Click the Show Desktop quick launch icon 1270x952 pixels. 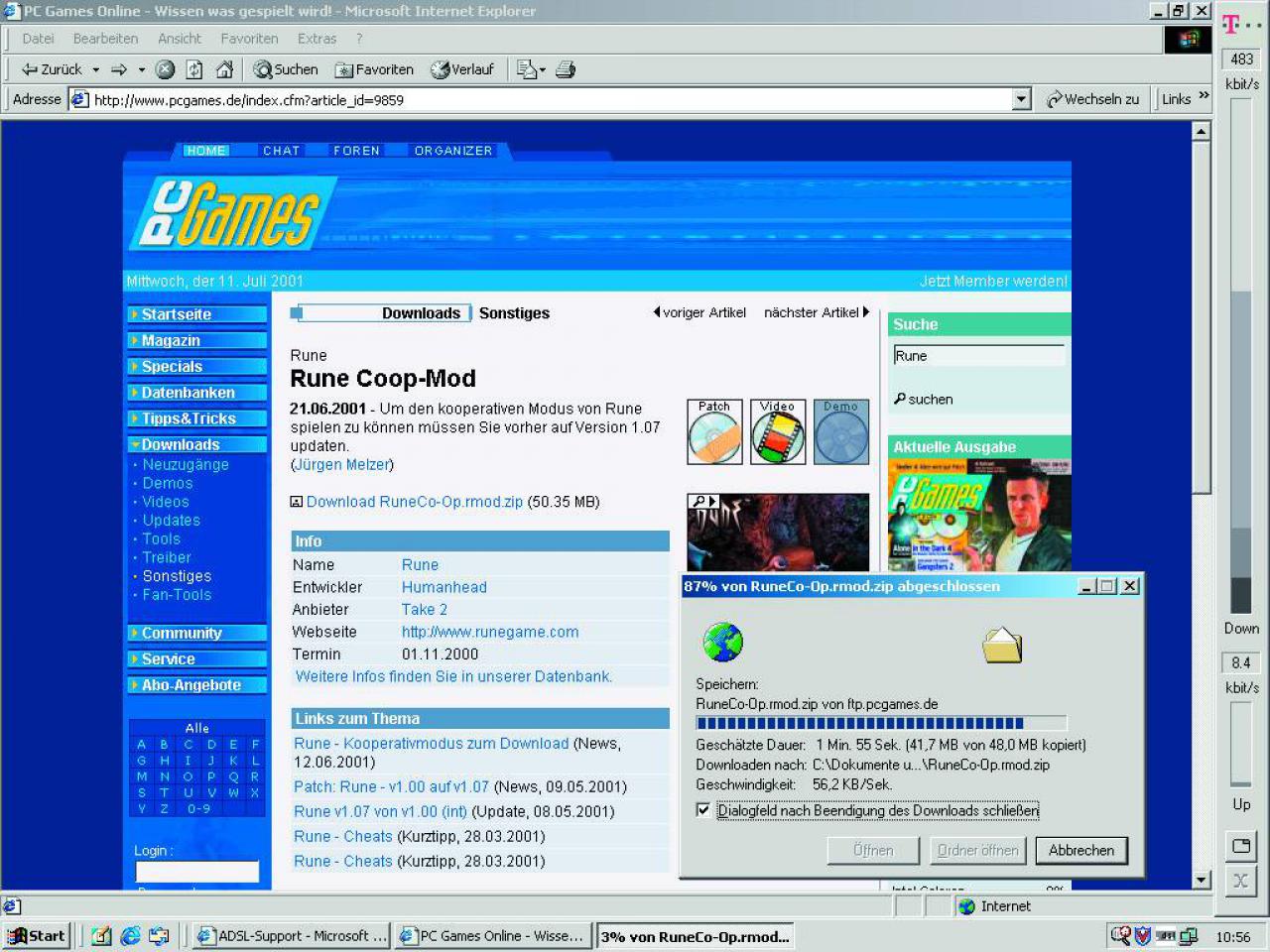tap(101, 935)
